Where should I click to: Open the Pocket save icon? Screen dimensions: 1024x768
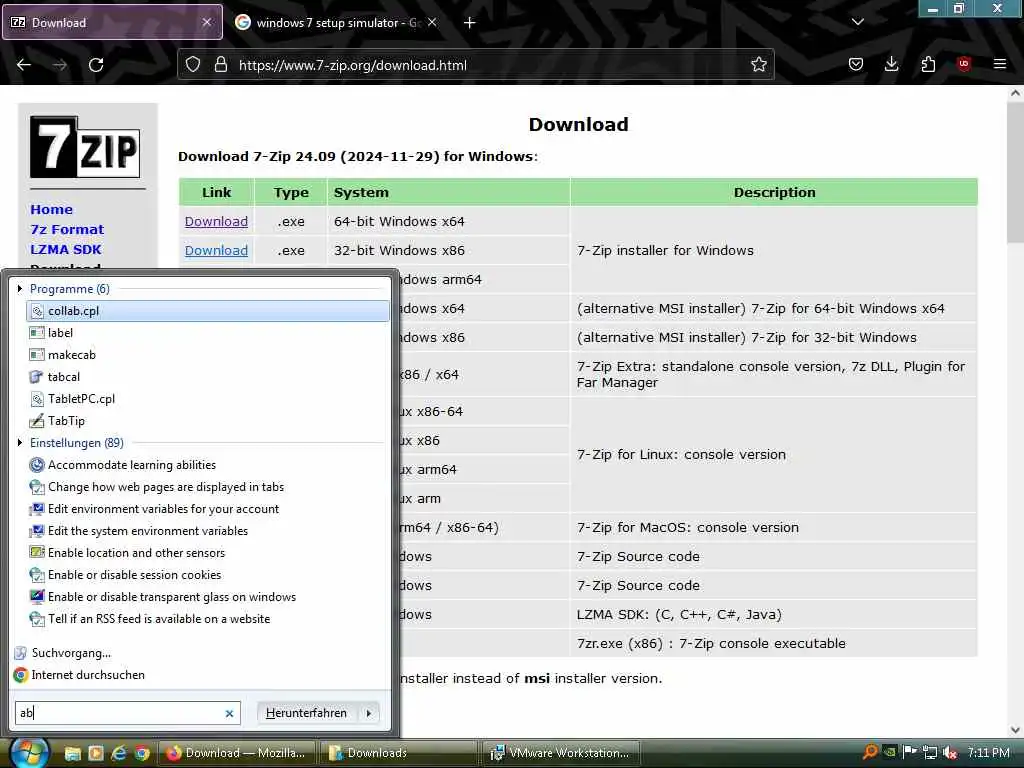pos(856,65)
